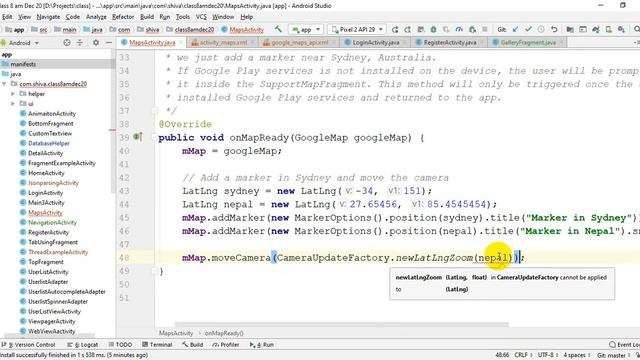Open the TODO tool window

120,344
